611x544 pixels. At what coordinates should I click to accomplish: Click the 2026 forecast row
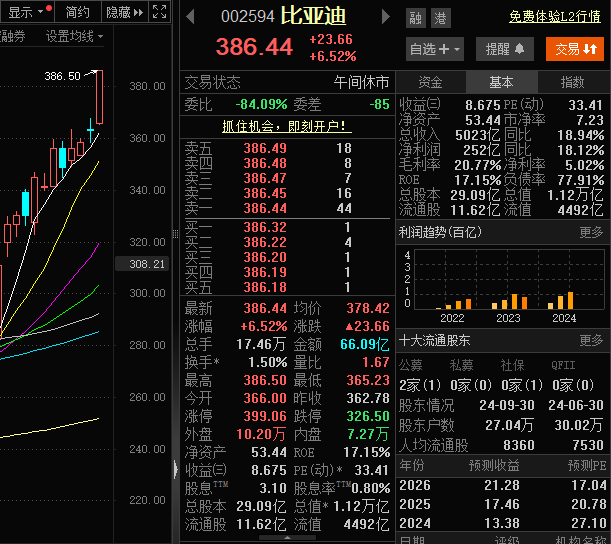point(503,486)
